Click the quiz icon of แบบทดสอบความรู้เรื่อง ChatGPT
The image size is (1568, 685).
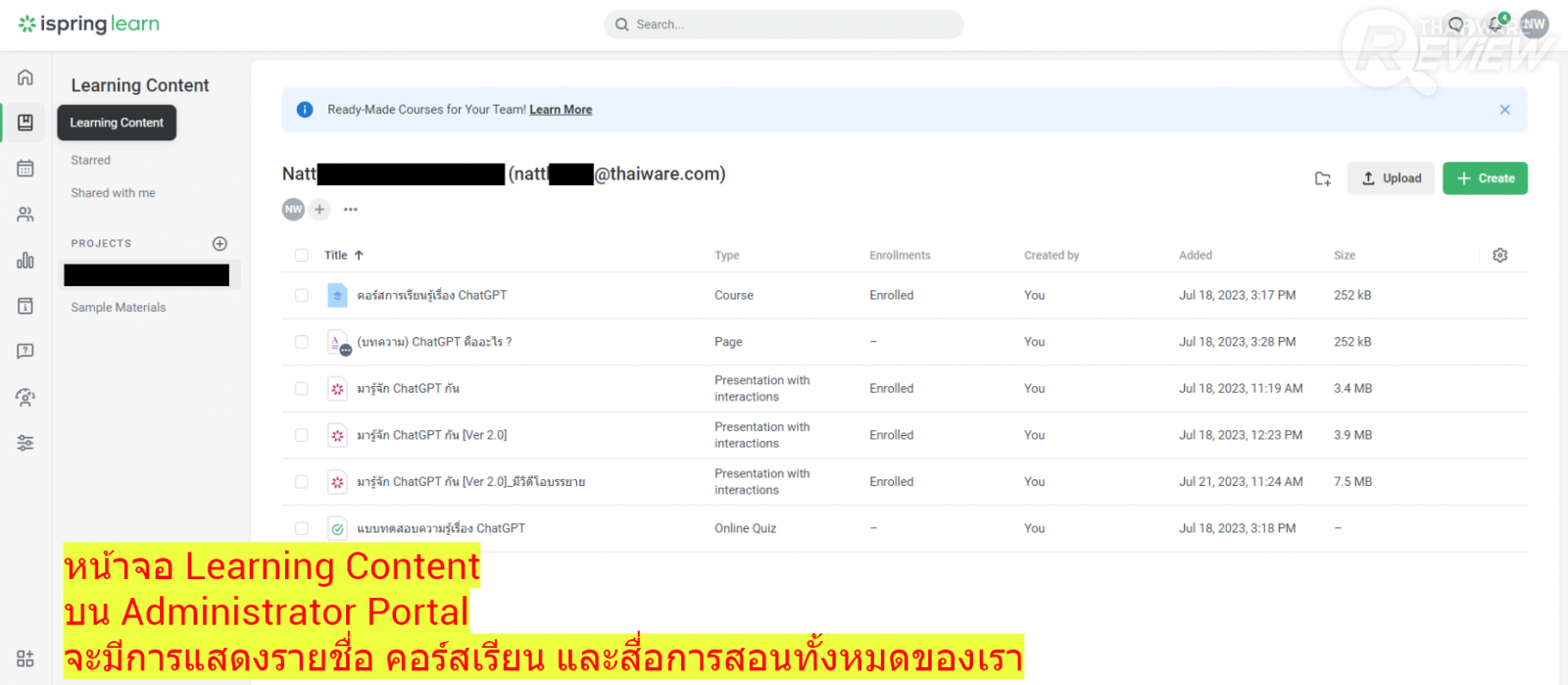point(337,528)
